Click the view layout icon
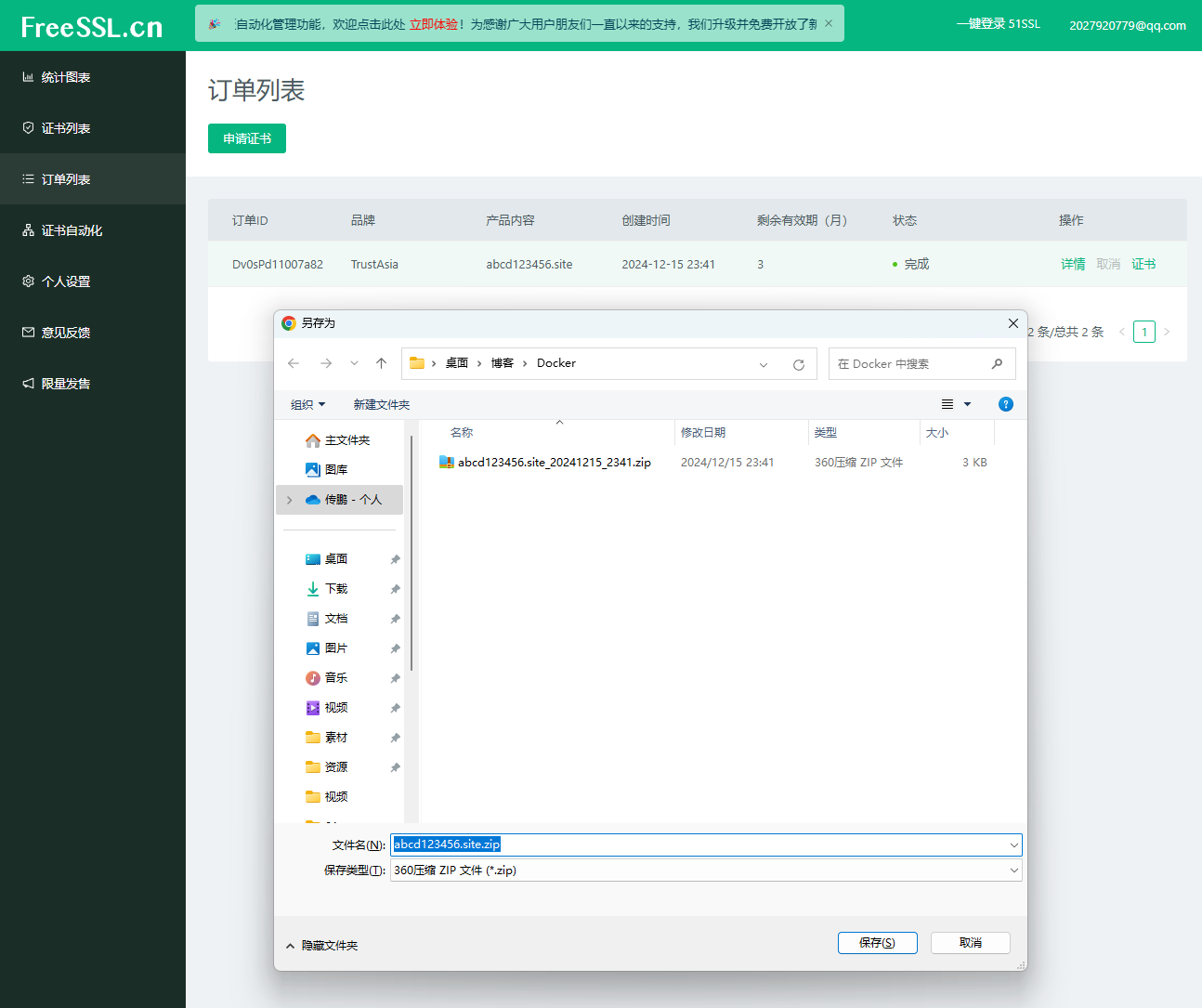Screen dimensions: 1202x1008 947,404
